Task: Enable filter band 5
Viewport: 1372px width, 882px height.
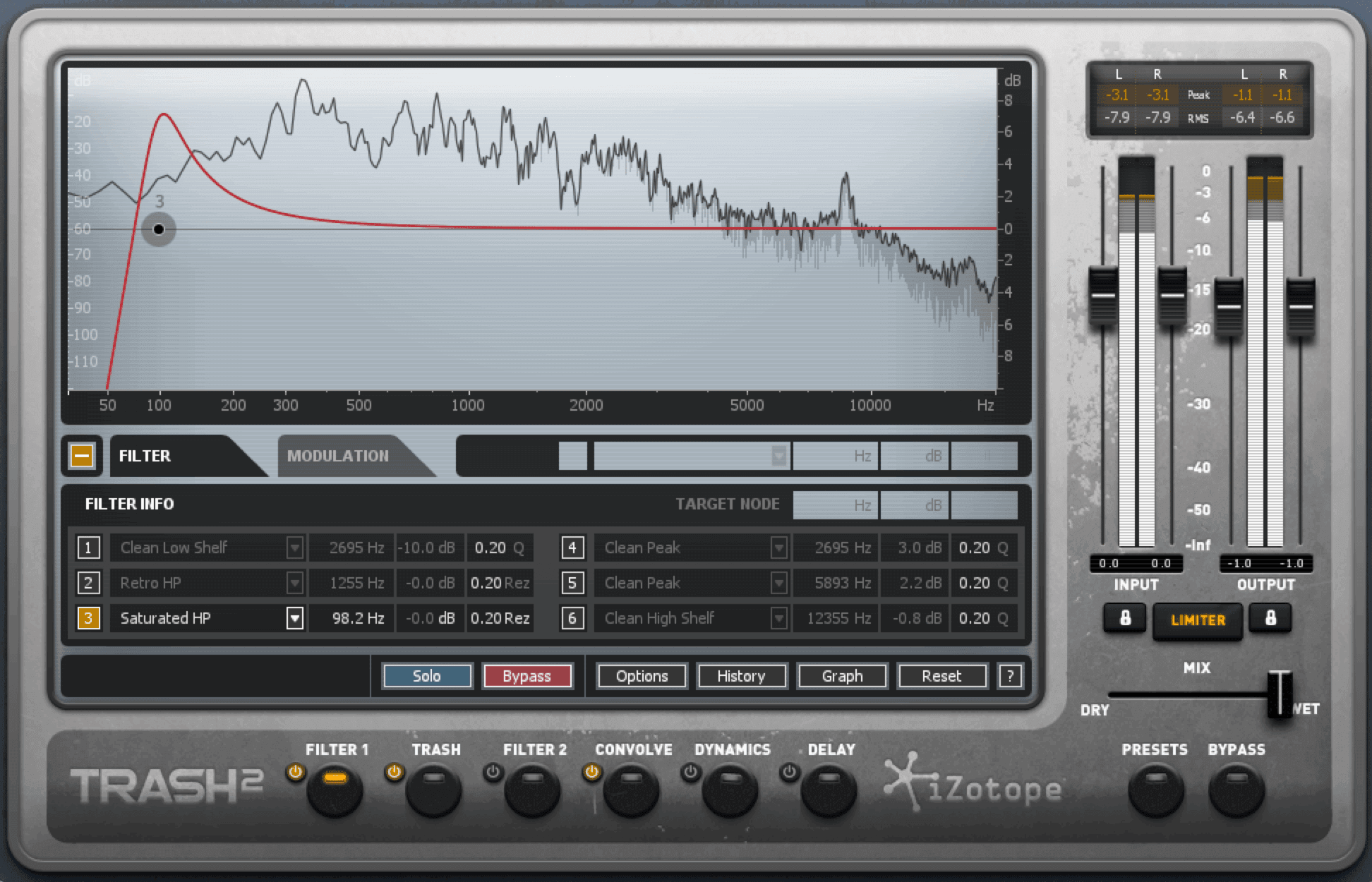Action: (572, 583)
